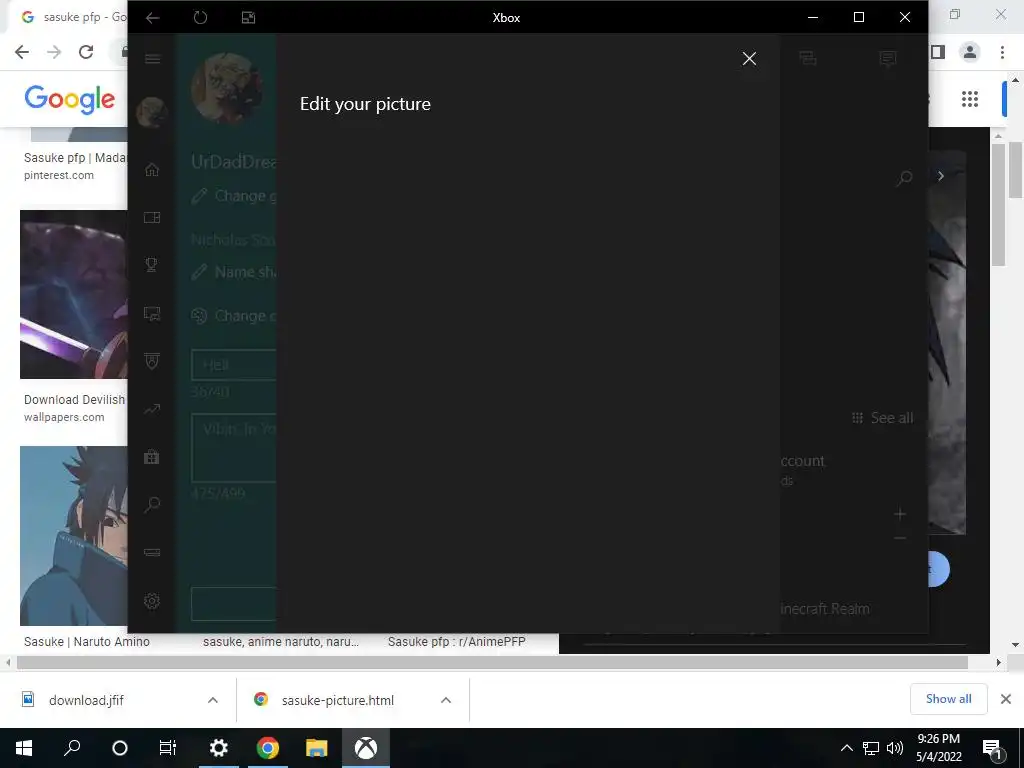This screenshot has width=1024, height=768.
Task: Reload the Chrome page
Action: (x=86, y=52)
